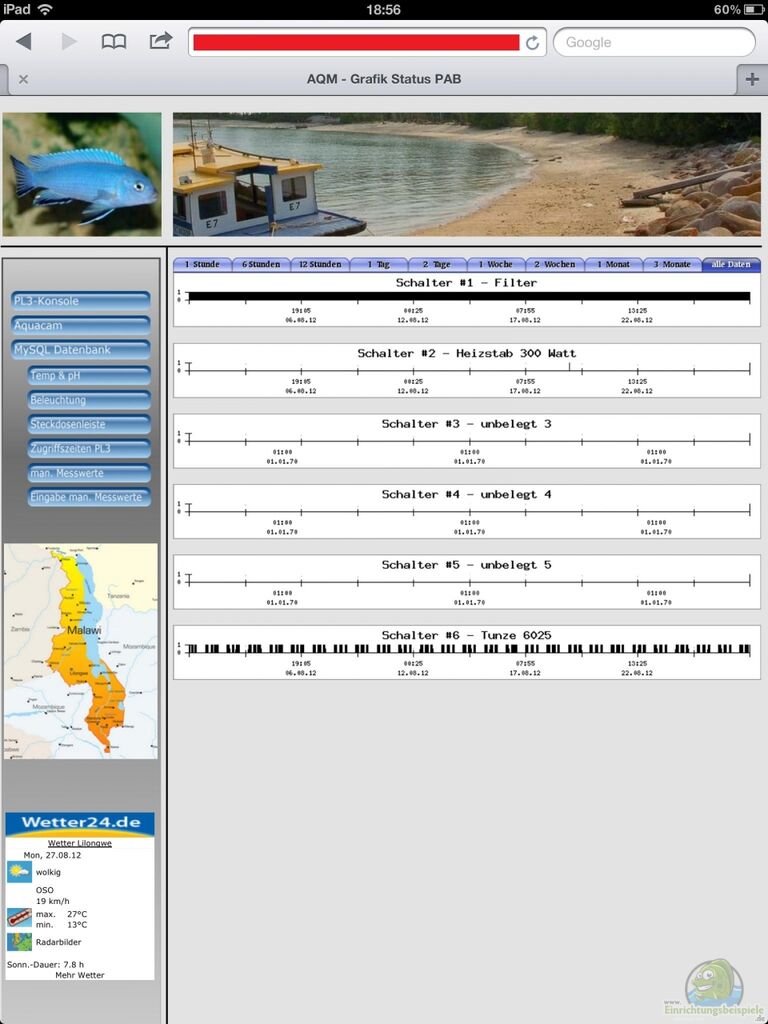This screenshot has width=768, height=1024.
Task: Tap the Safari back arrow
Action: pyautogui.click(x=24, y=42)
